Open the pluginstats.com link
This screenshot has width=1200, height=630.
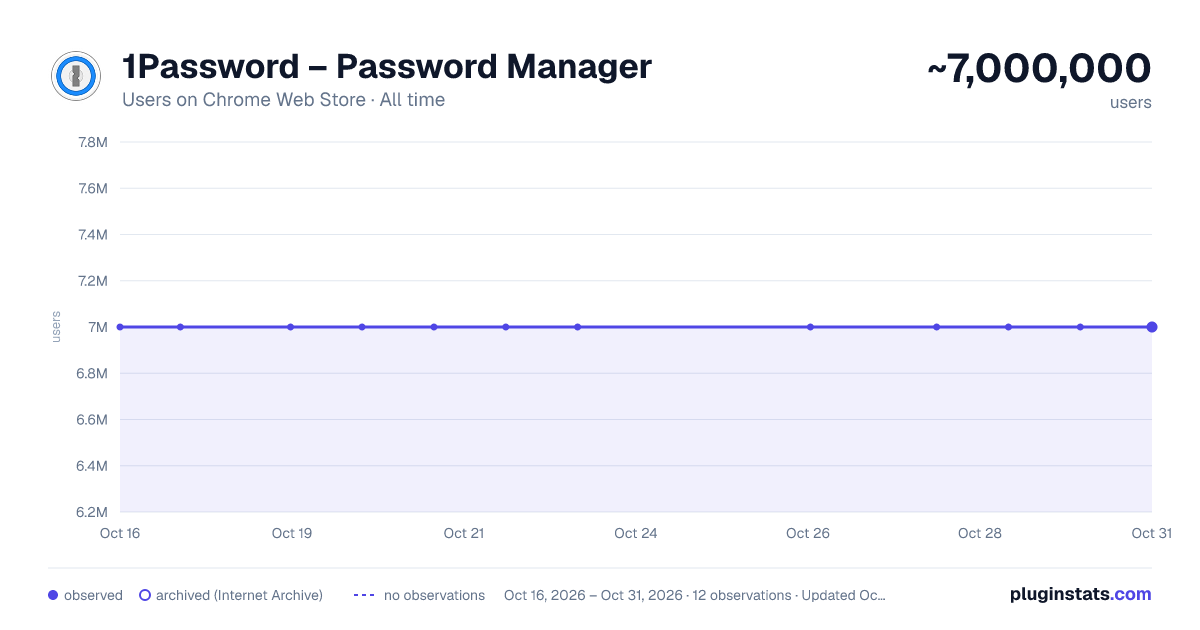(1081, 594)
